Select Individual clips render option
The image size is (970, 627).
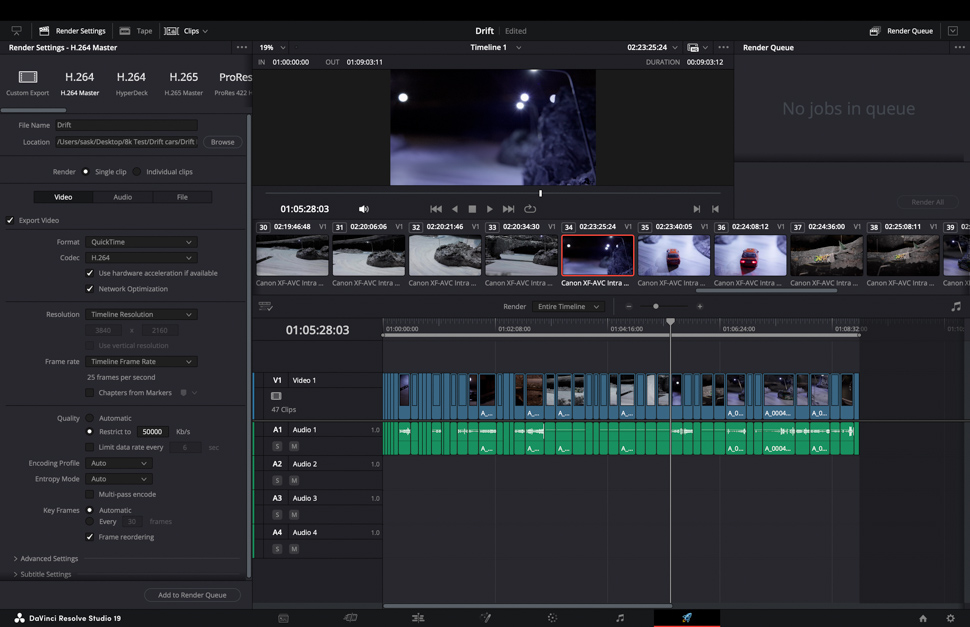click(137, 172)
